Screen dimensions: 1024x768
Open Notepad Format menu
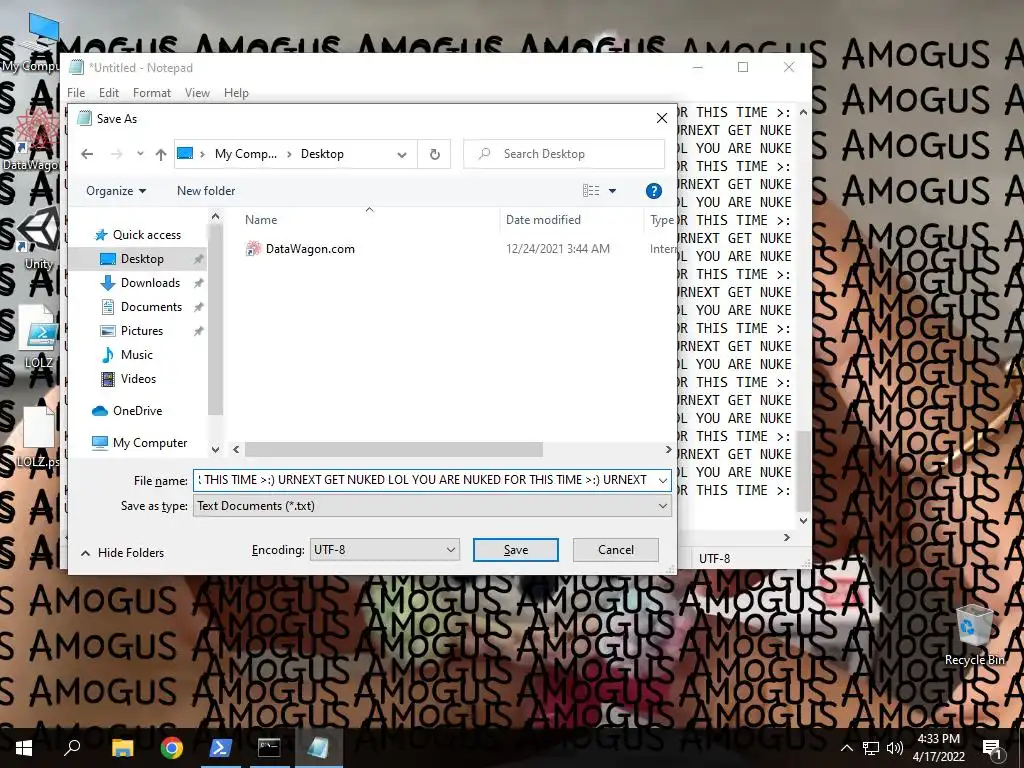click(152, 93)
